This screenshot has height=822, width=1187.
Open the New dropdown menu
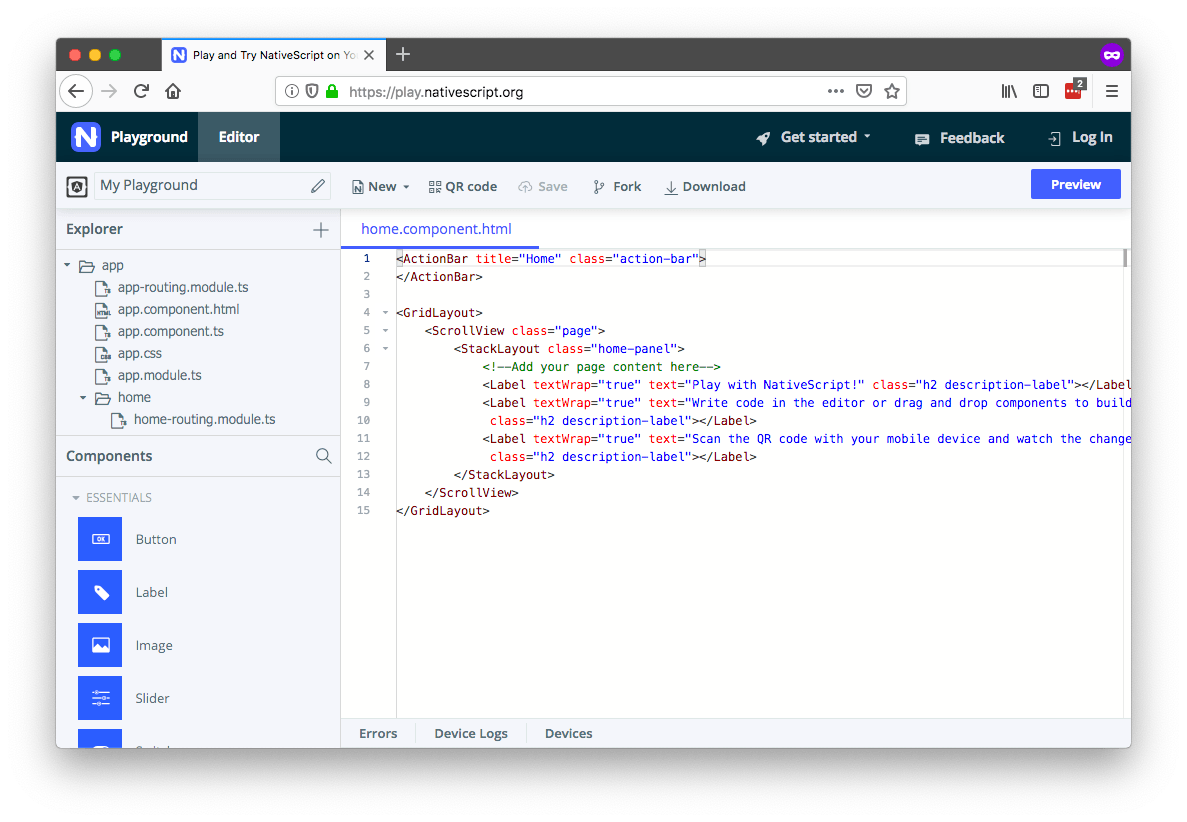(381, 187)
